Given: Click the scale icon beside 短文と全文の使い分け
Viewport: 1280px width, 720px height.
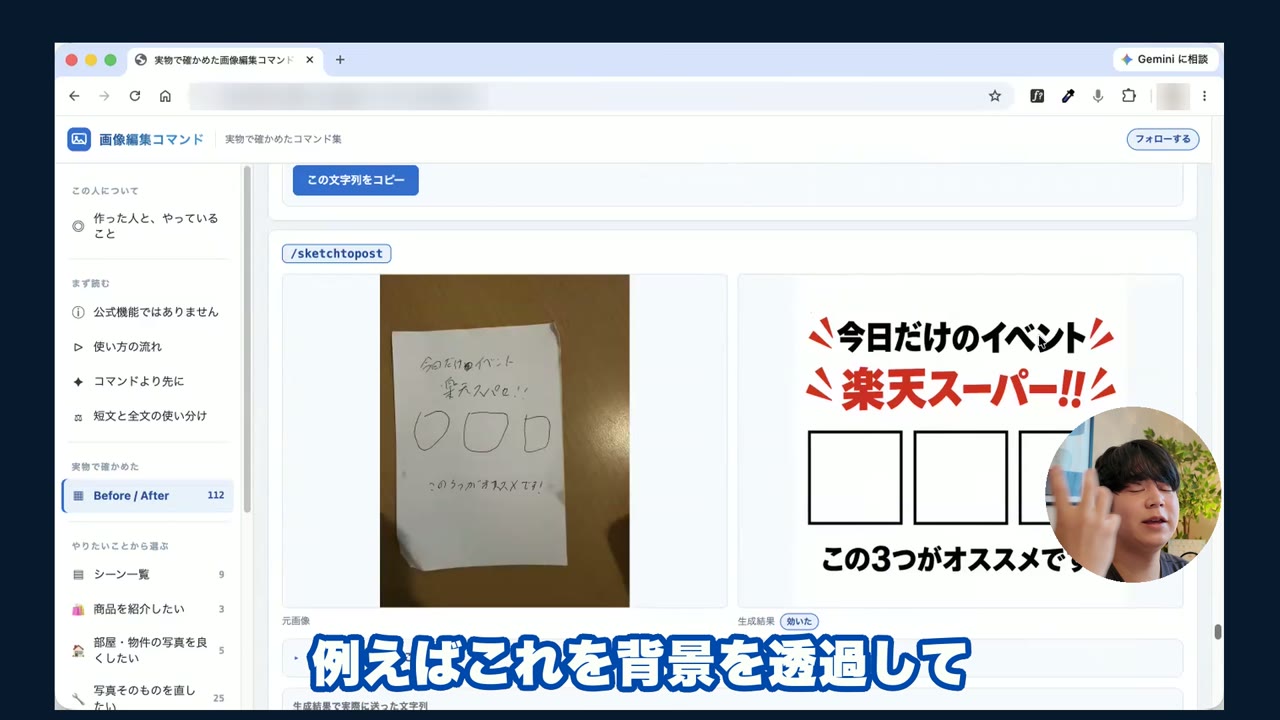Looking at the screenshot, I should click(78, 417).
